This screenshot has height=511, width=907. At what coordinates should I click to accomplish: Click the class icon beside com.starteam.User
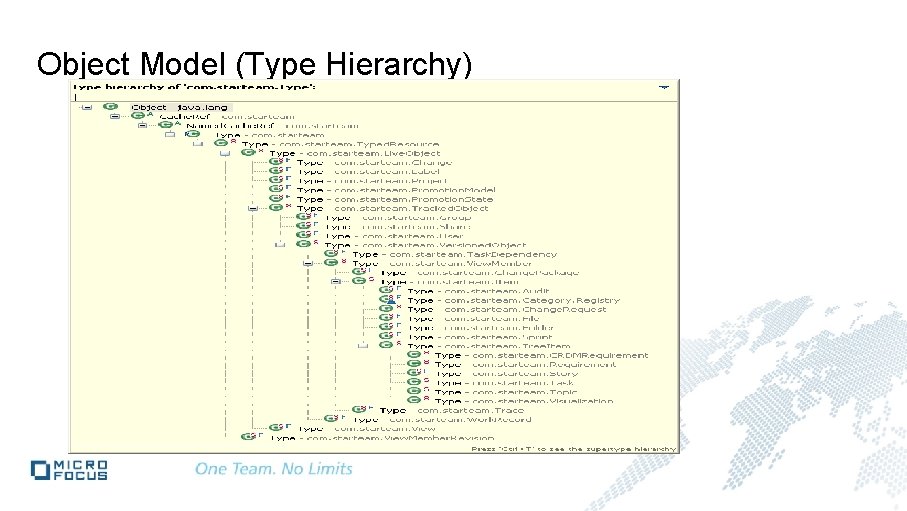click(304, 235)
